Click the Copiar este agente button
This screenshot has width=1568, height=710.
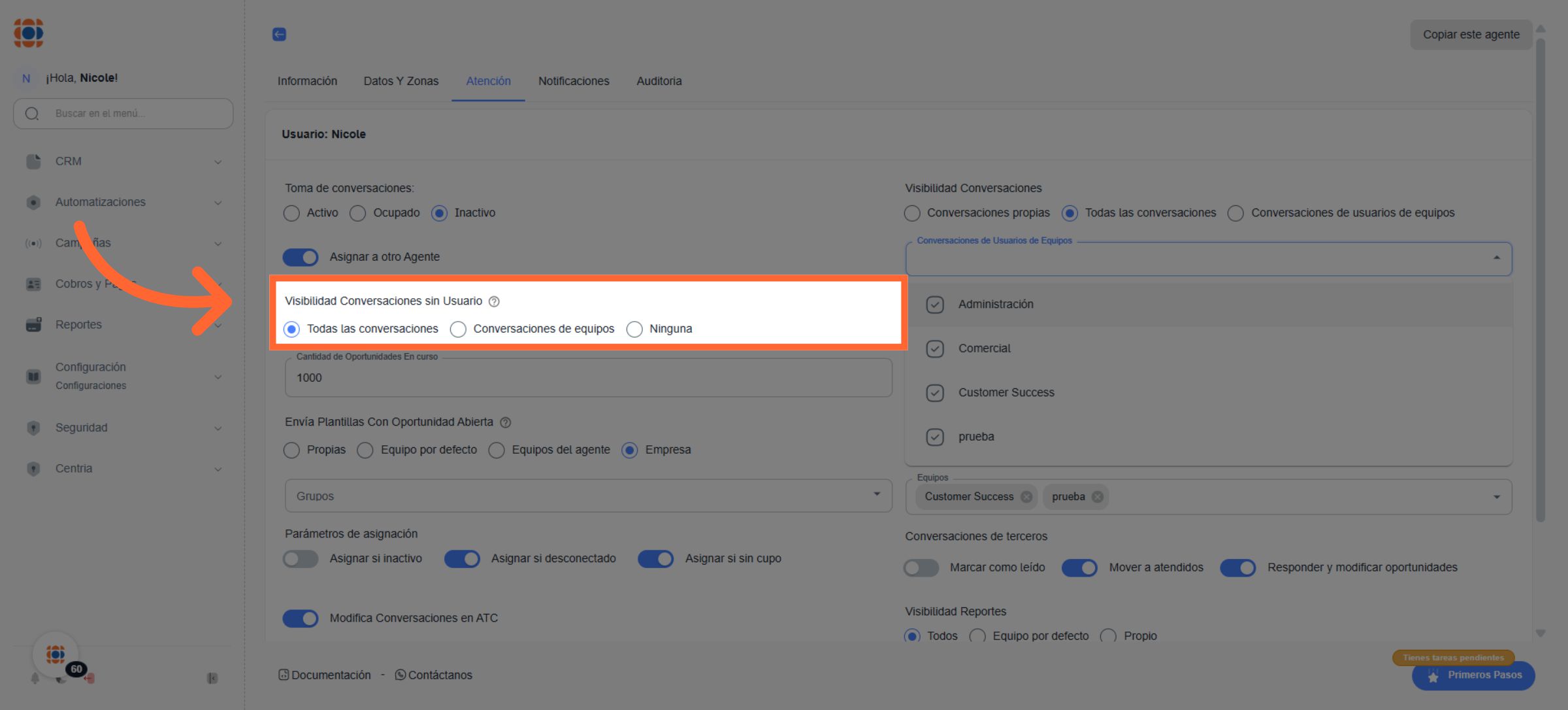click(x=1471, y=35)
